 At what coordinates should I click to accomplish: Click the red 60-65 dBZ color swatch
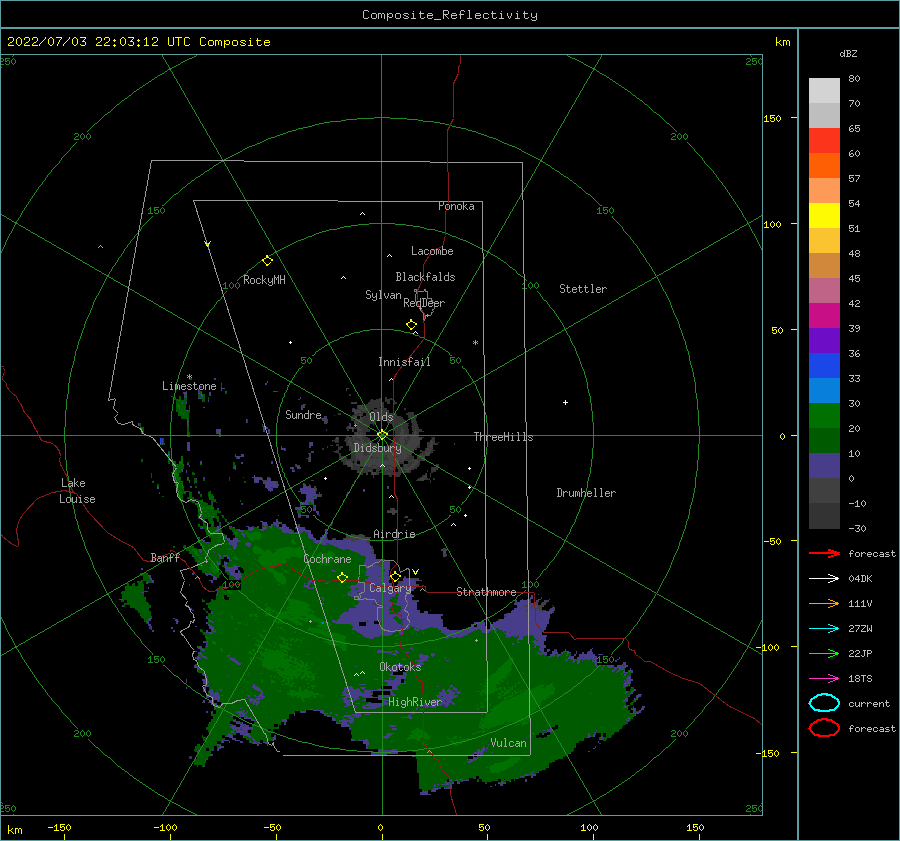click(824, 141)
